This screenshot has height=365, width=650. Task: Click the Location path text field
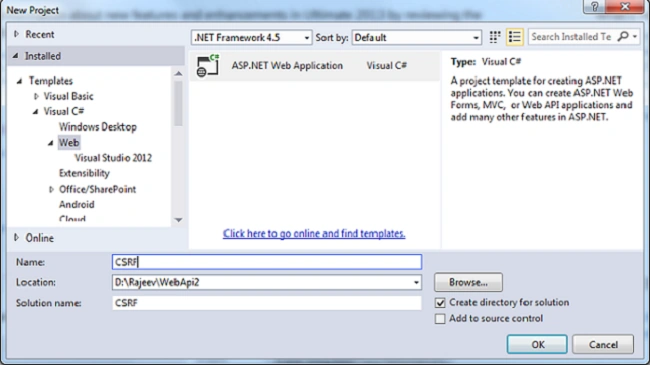coord(261,282)
